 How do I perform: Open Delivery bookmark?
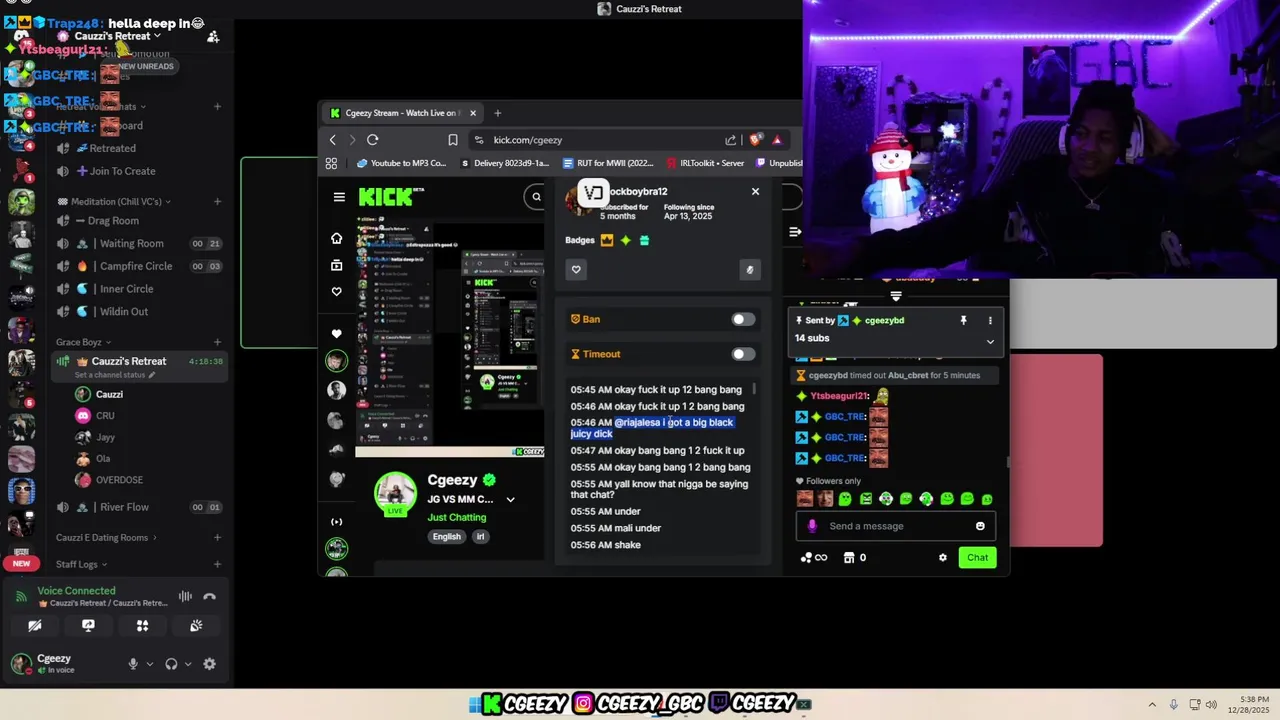(505, 163)
